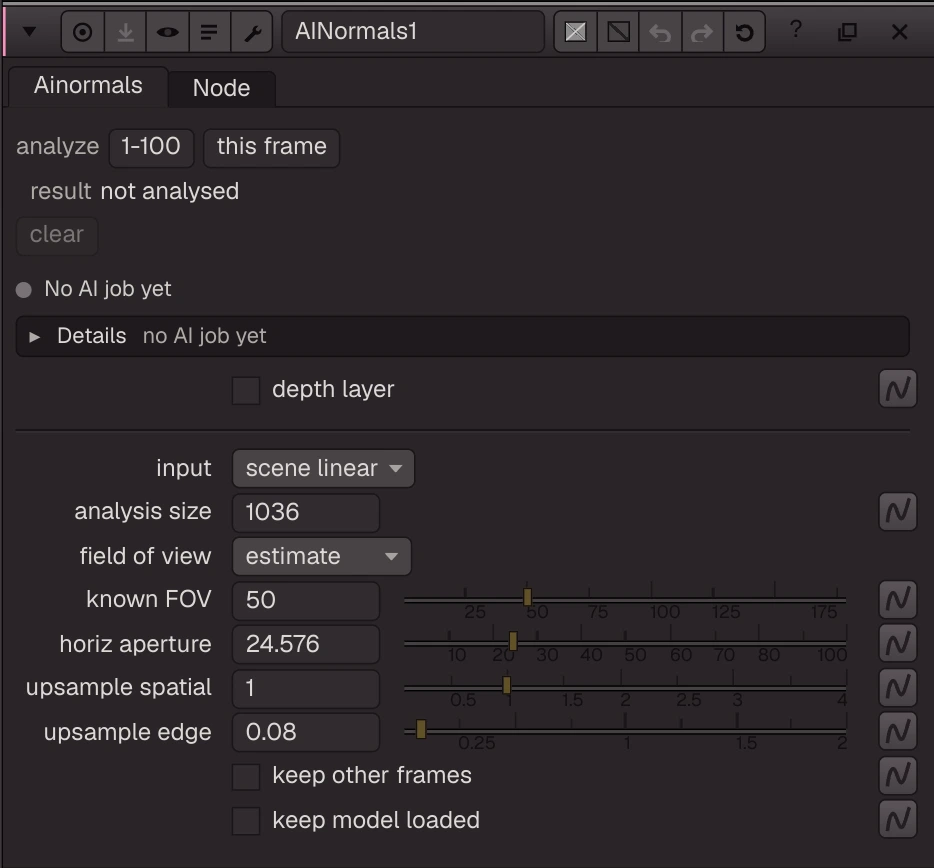Click the diagonal-slash box icon in the header
Viewport: 934px width, 868px height.
click(618, 32)
